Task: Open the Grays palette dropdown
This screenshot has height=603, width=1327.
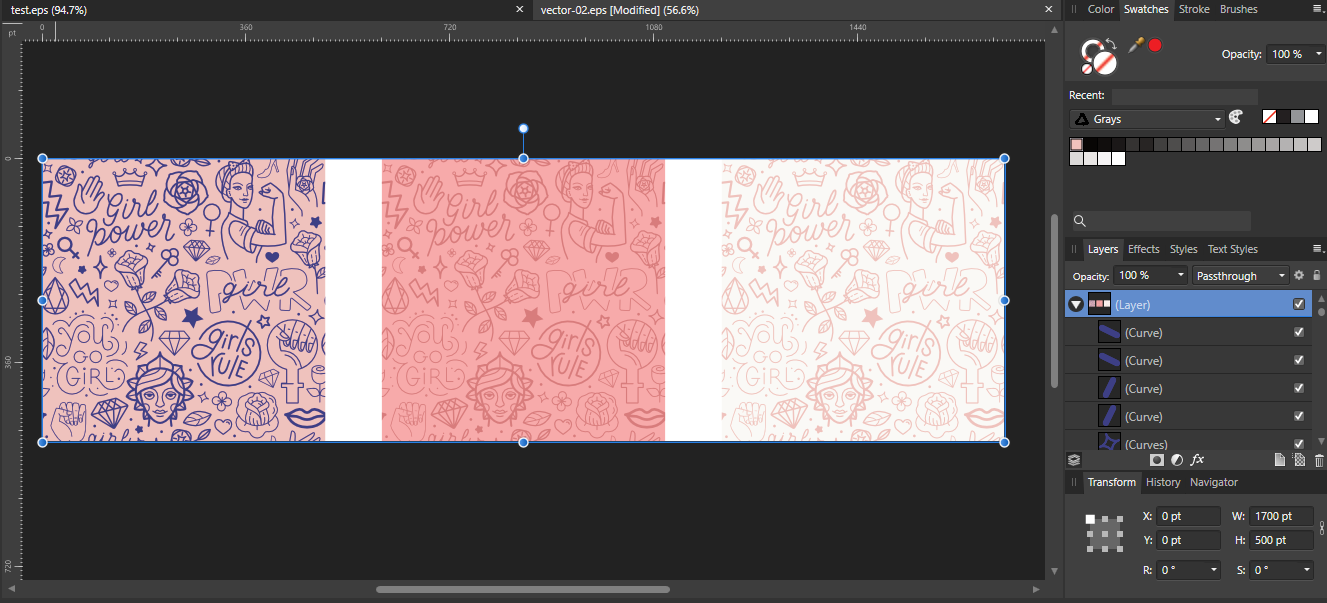Action: (1146, 118)
